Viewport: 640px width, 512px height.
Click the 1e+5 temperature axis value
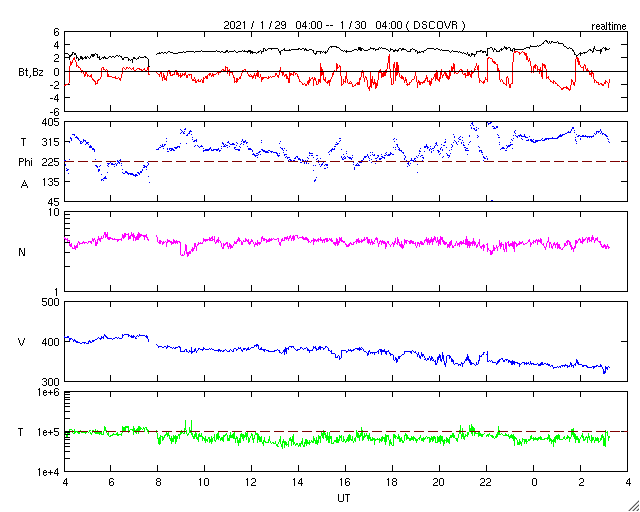click(49, 432)
